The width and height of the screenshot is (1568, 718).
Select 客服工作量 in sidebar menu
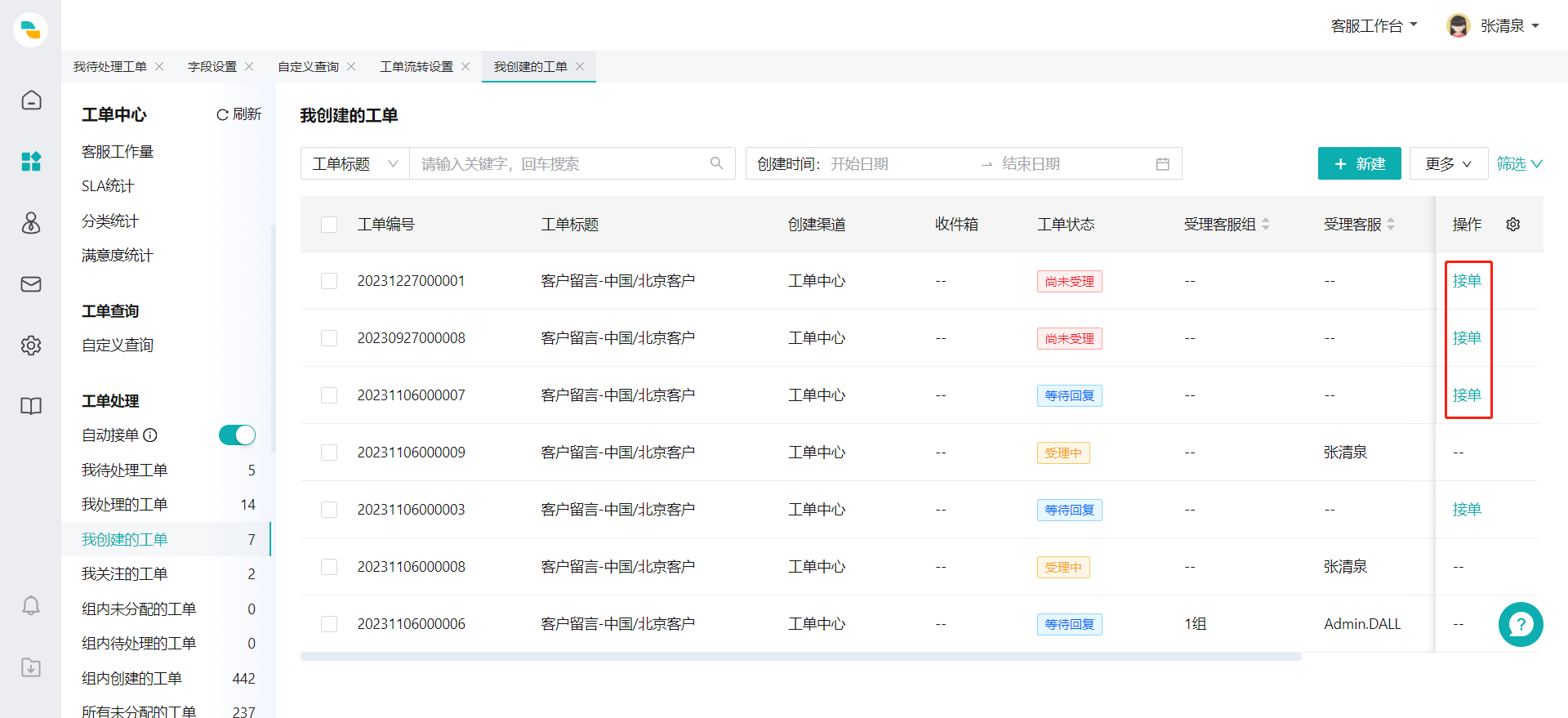point(118,151)
